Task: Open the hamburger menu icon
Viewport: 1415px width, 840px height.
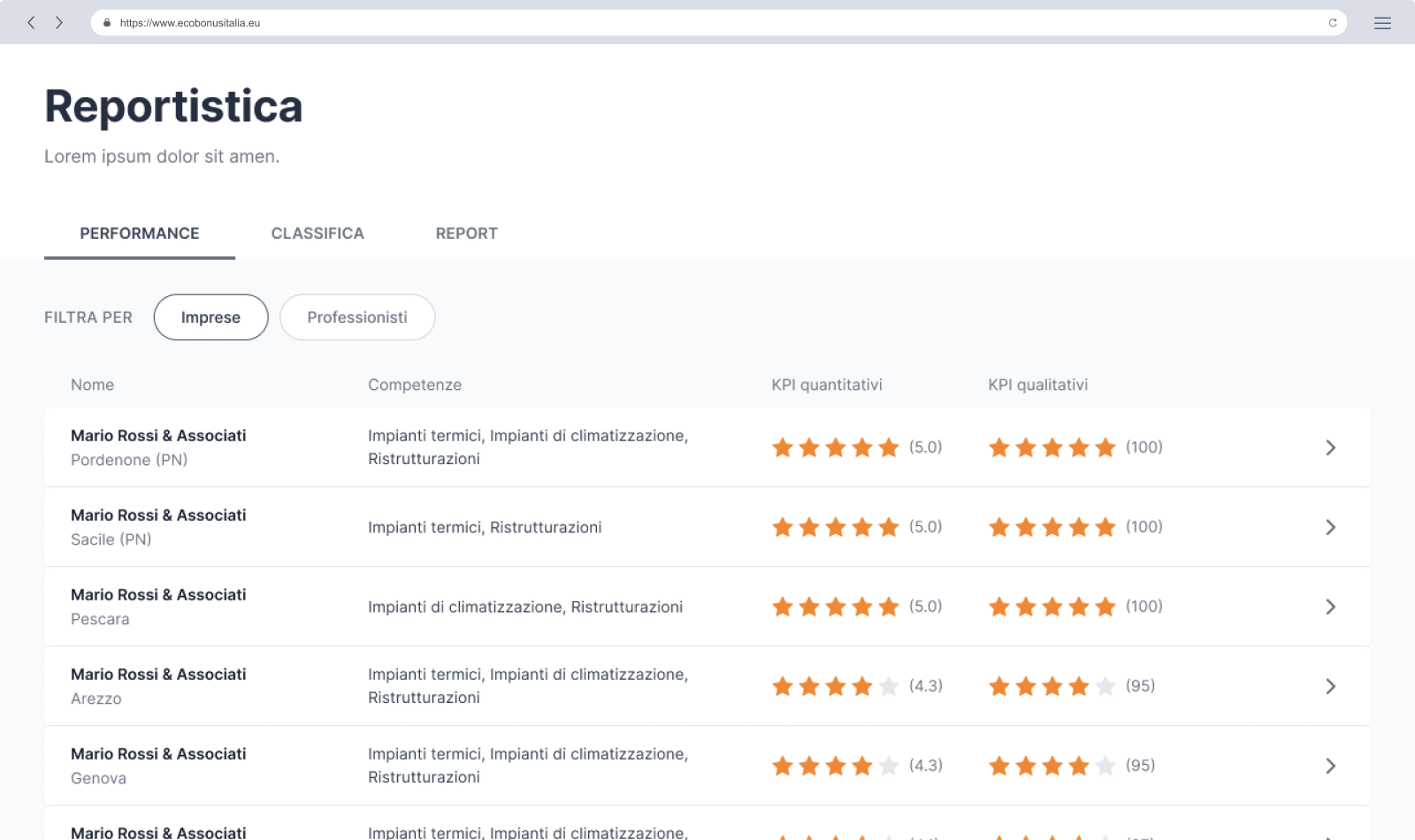Action: 1382,23
